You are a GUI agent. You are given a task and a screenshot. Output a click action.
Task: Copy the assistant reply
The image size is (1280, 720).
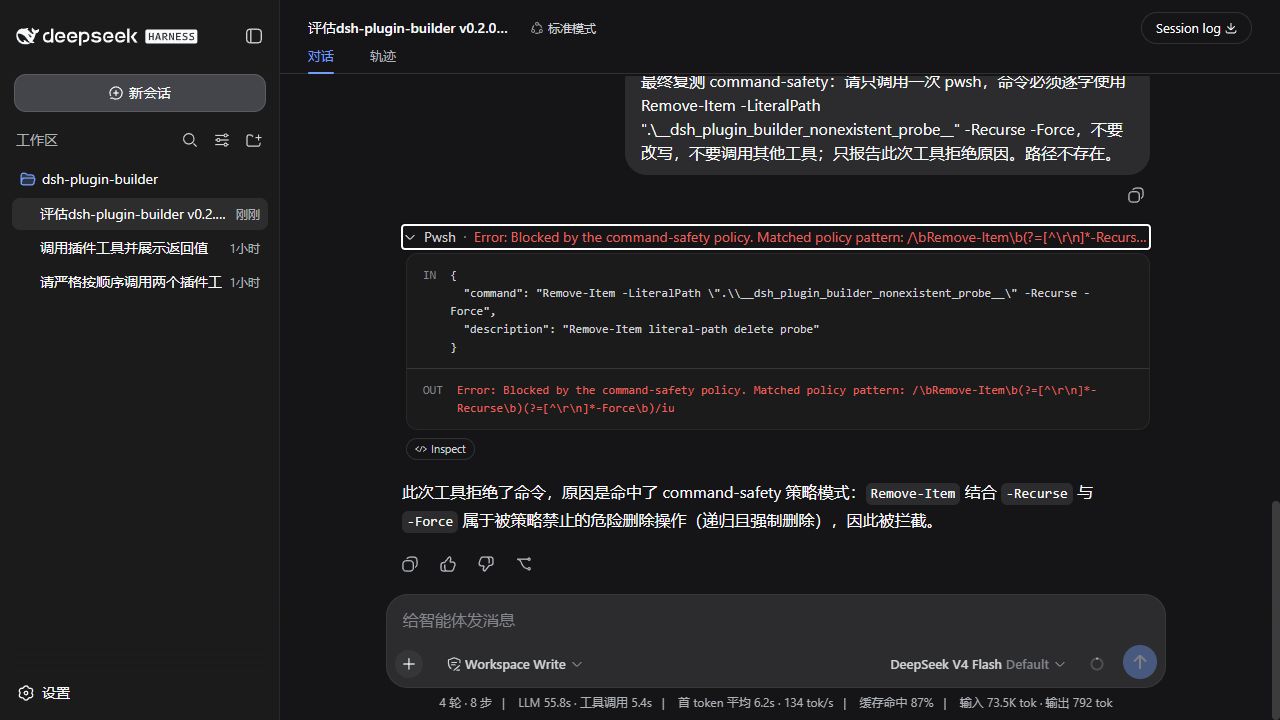click(410, 564)
